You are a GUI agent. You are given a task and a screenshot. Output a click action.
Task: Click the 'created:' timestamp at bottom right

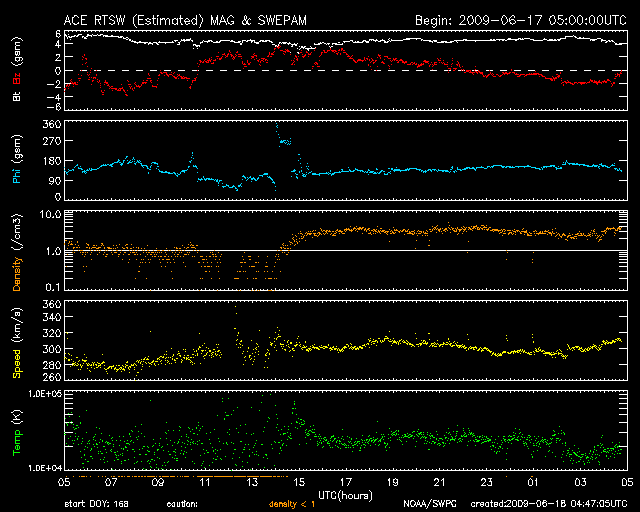(549, 504)
